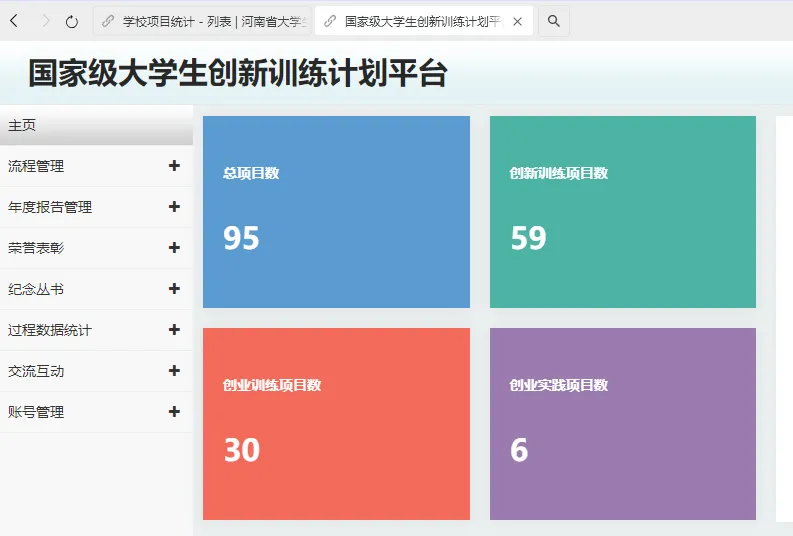Click the 创业实践项目数 label on the purple card

(558, 385)
